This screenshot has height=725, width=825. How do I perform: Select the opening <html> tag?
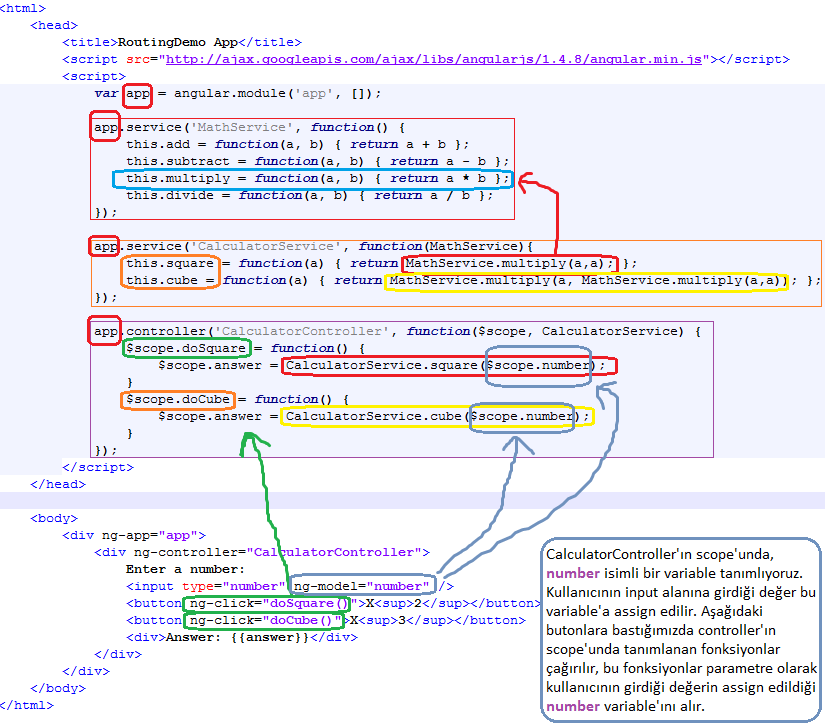click(x=23, y=8)
